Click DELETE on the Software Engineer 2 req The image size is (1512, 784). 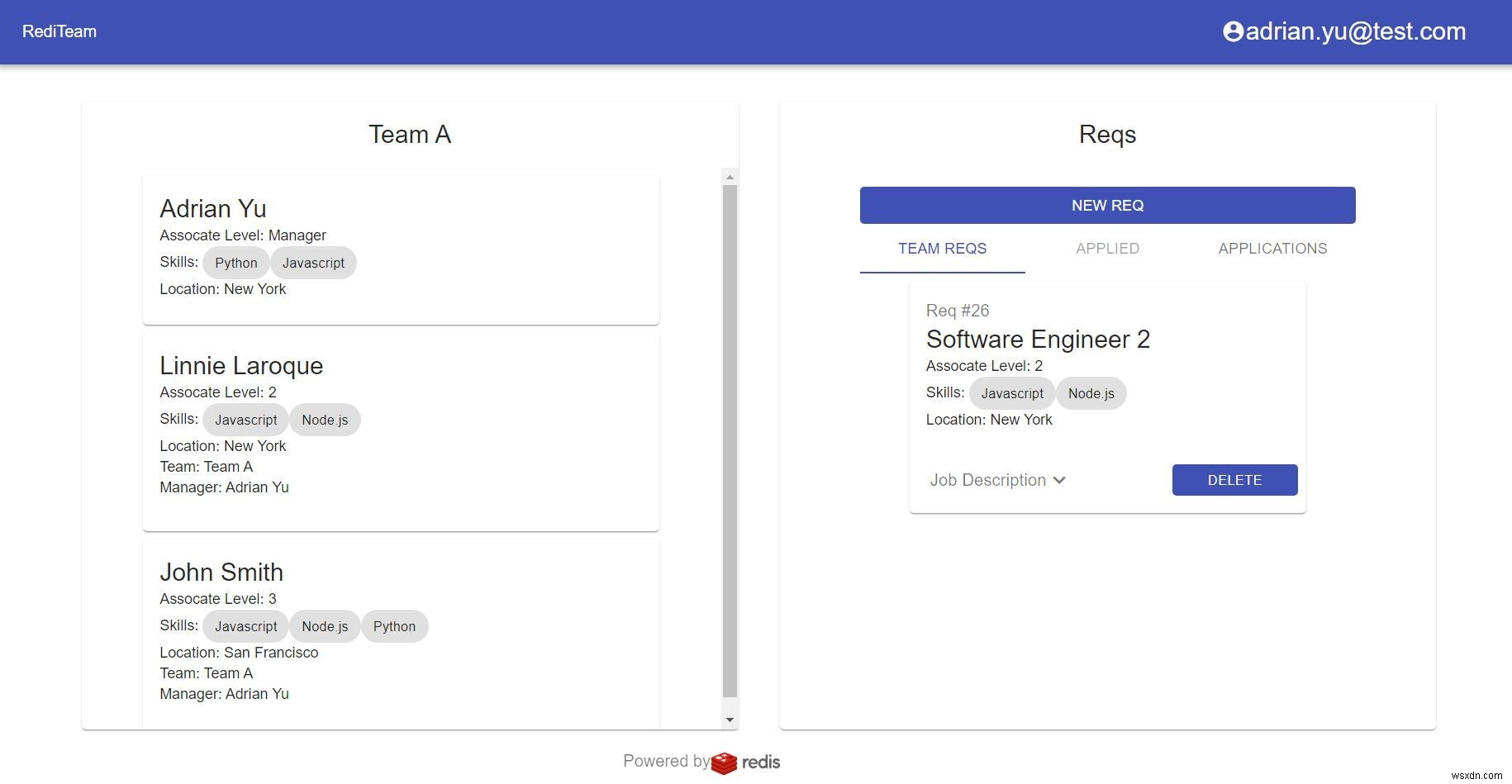tap(1234, 480)
